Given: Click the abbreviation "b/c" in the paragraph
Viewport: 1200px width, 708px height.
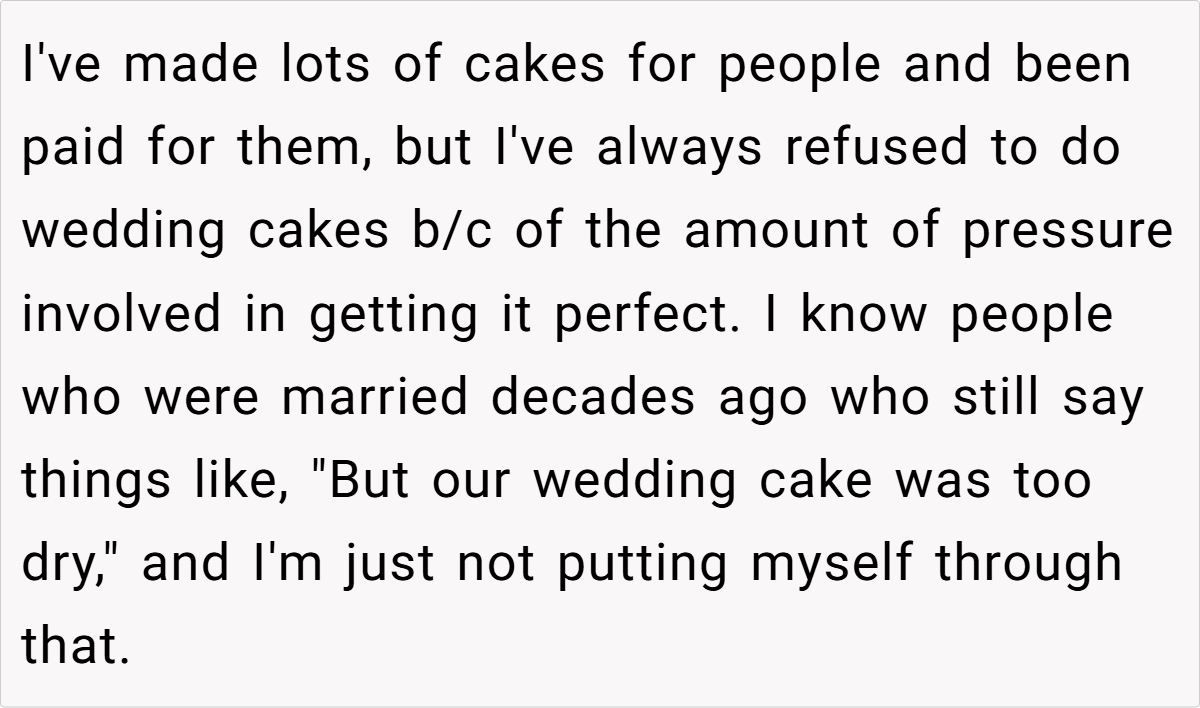Looking at the screenshot, I should pos(441,232).
